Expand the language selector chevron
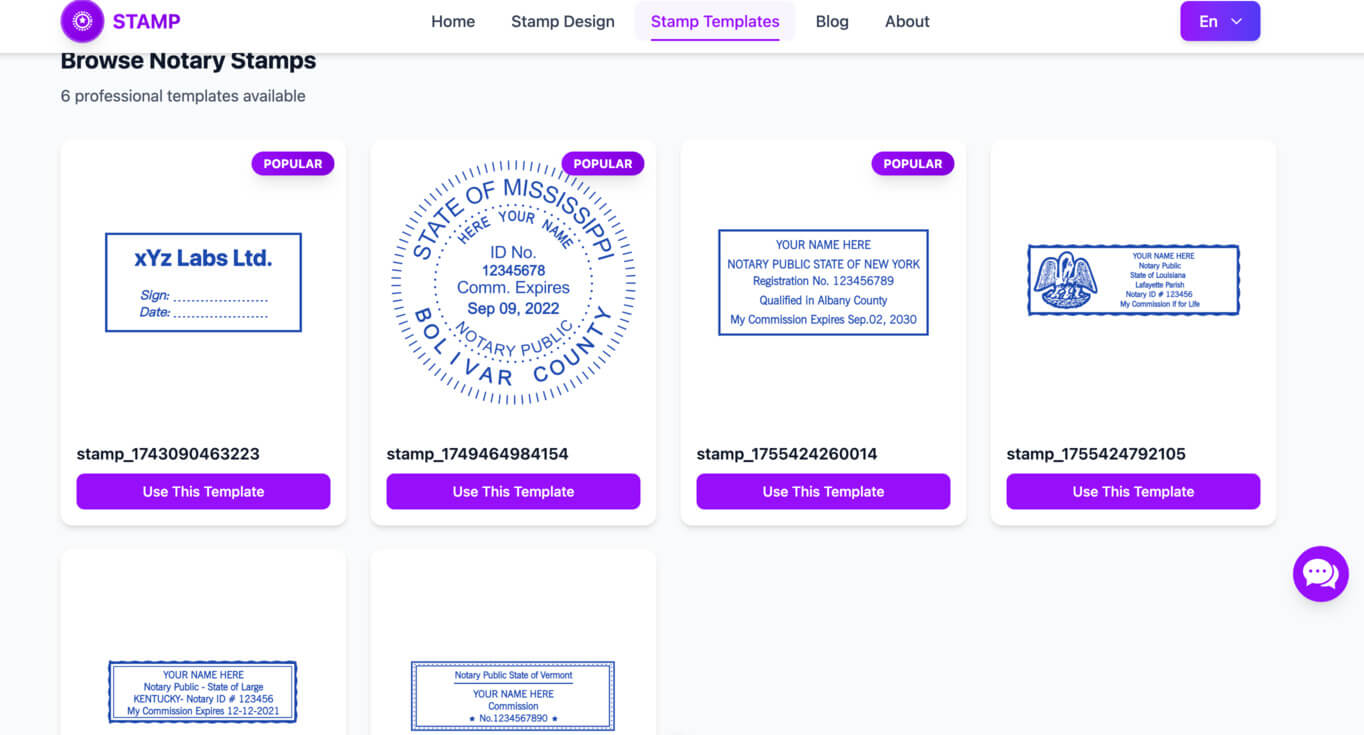 (1236, 21)
